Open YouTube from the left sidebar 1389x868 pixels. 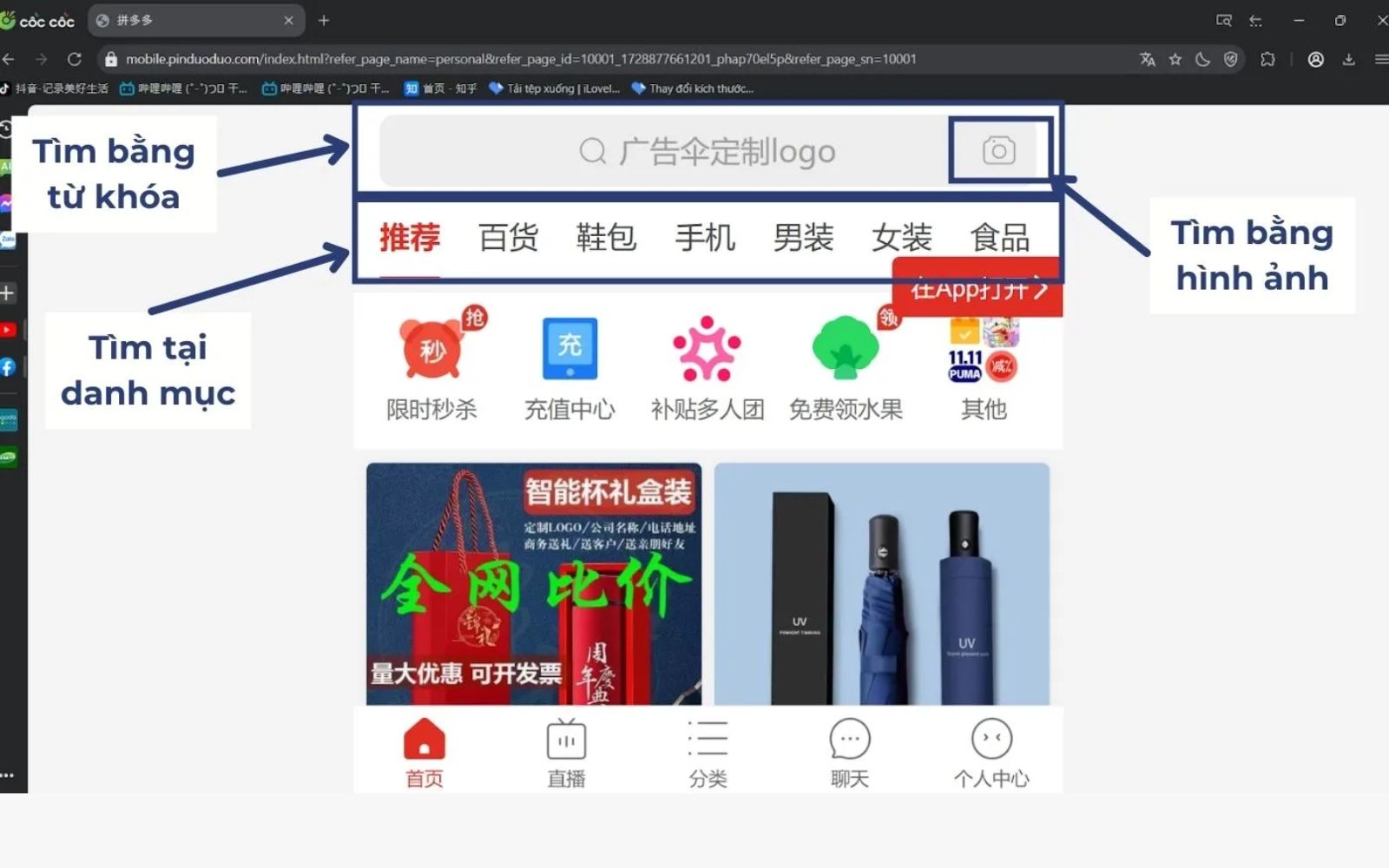pos(9,330)
